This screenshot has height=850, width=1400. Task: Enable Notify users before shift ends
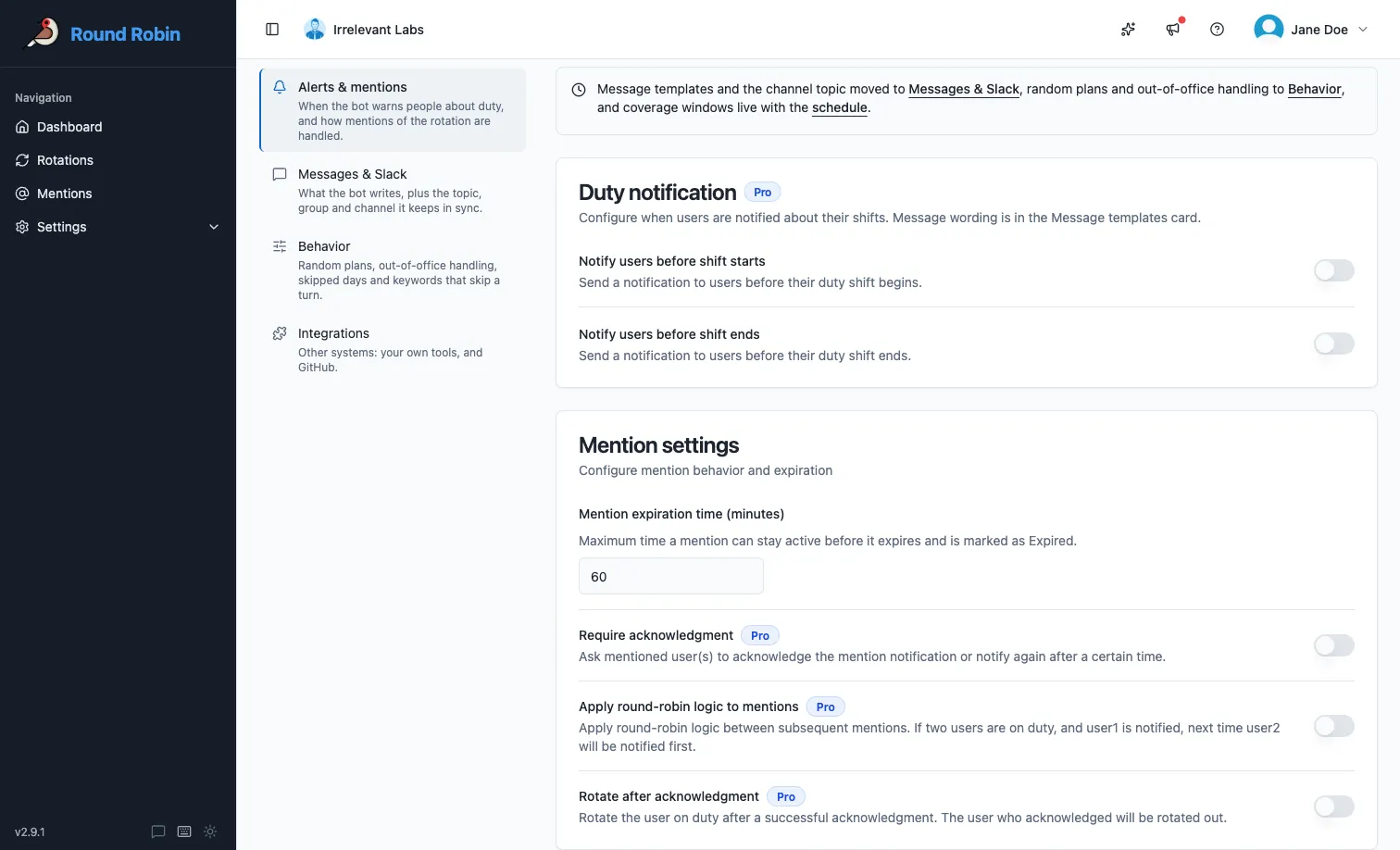click(x=1334, y=344)
